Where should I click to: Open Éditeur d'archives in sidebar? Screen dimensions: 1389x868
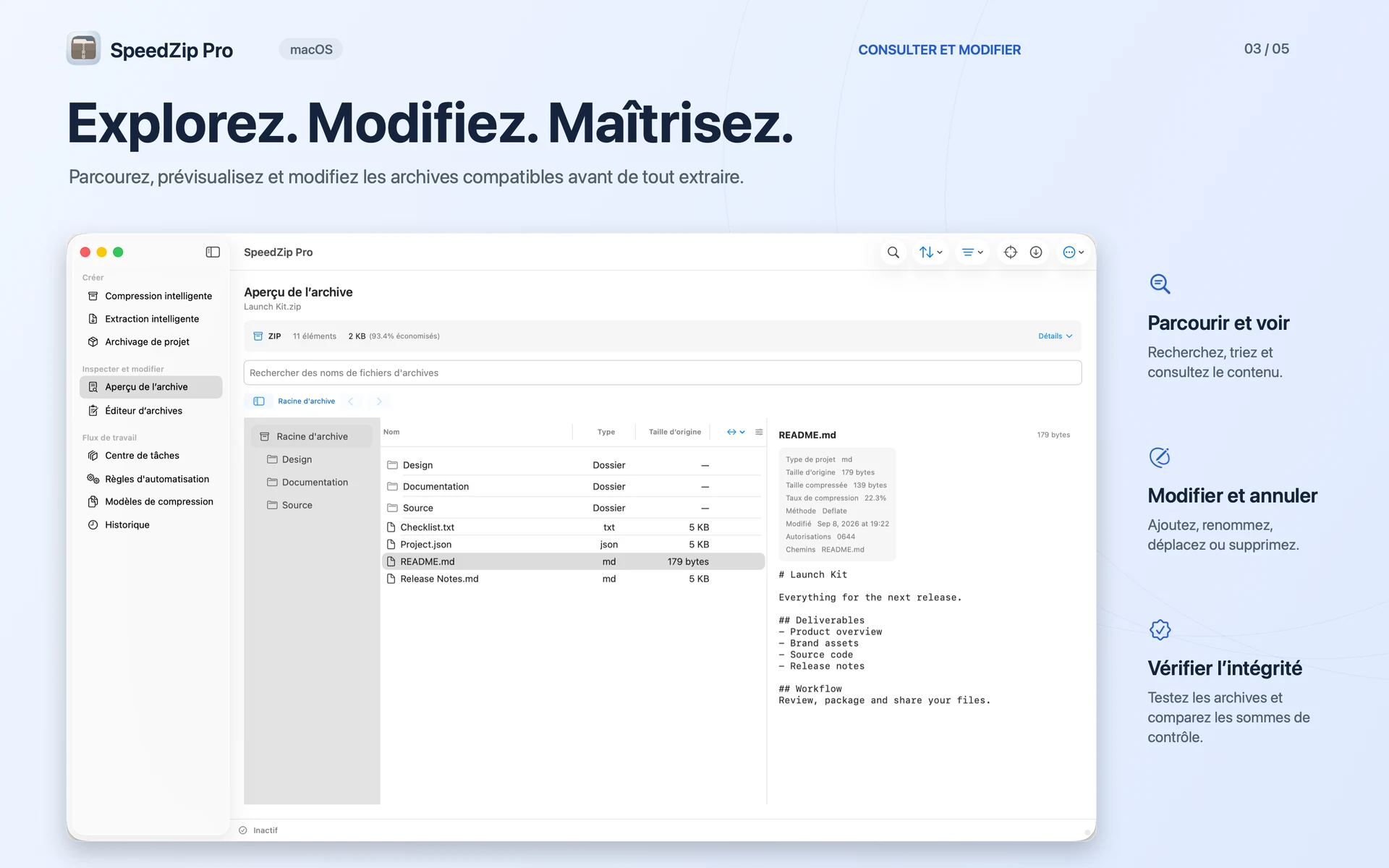pyautogui.click(x=150, y=411)
